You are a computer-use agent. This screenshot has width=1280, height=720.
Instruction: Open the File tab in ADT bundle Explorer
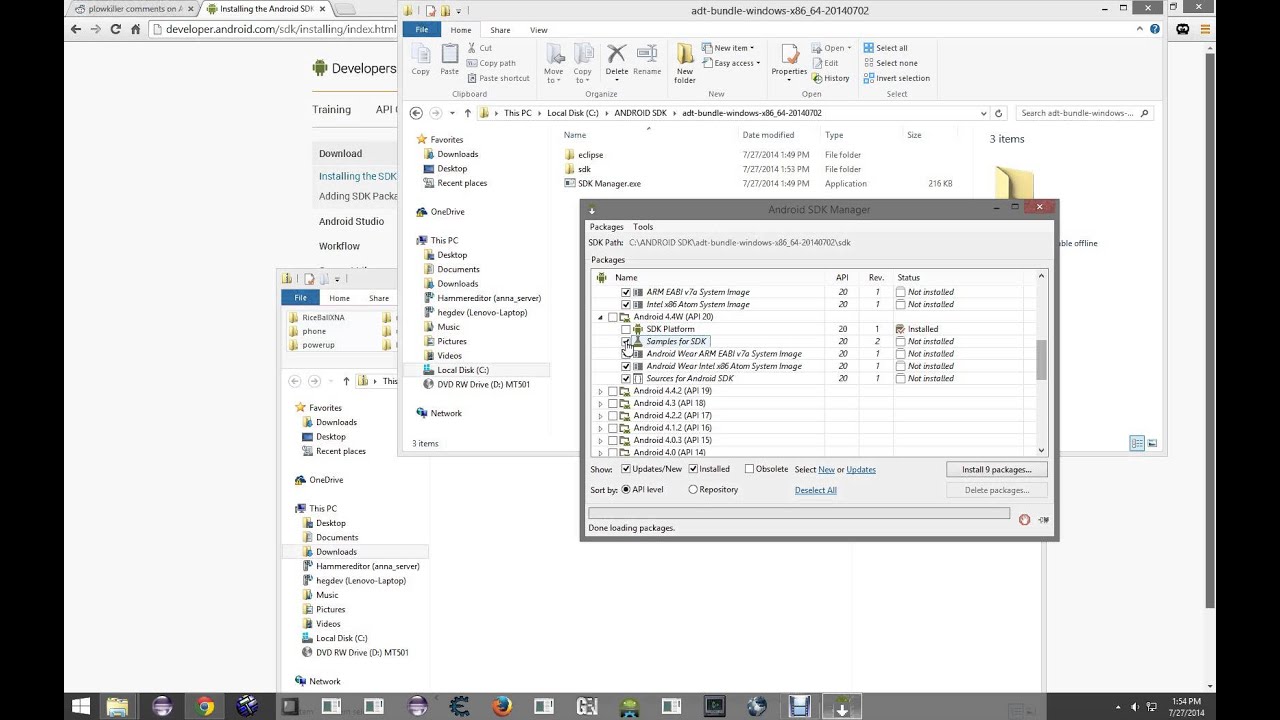click(422, 30)
